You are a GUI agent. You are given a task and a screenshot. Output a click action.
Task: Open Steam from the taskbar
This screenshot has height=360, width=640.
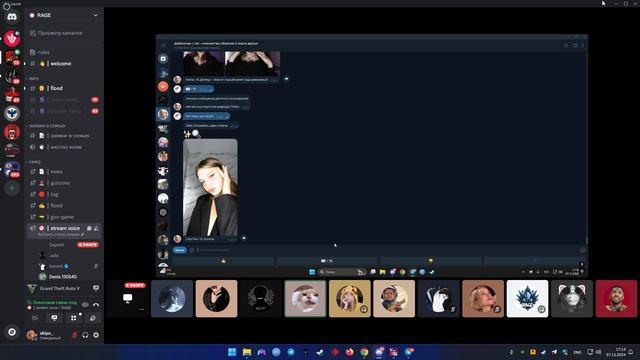(x=320, y=352)
